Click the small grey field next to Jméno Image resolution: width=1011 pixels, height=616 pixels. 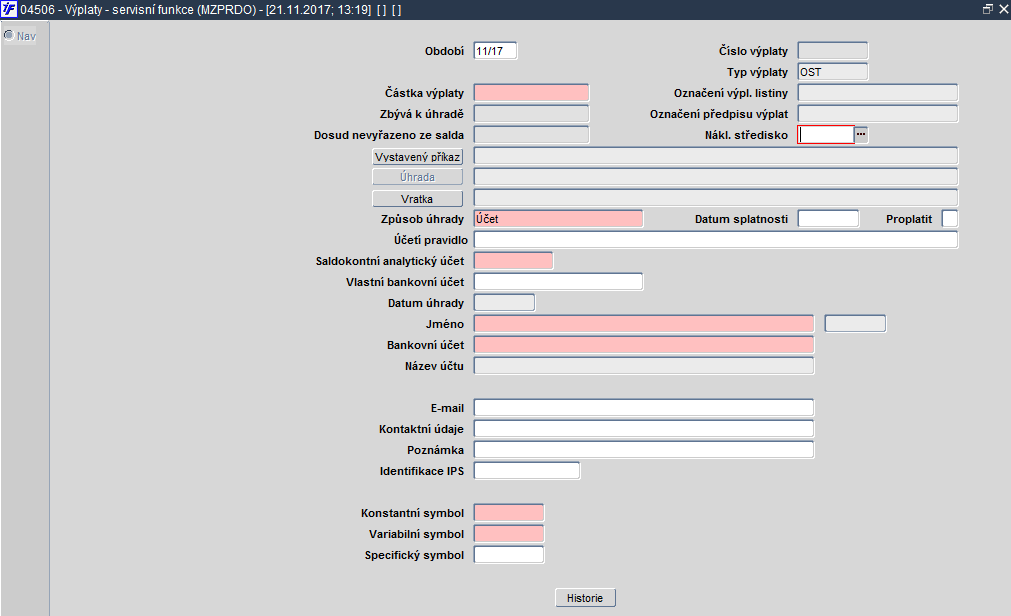pyautogui.click(x=856, y=324)
